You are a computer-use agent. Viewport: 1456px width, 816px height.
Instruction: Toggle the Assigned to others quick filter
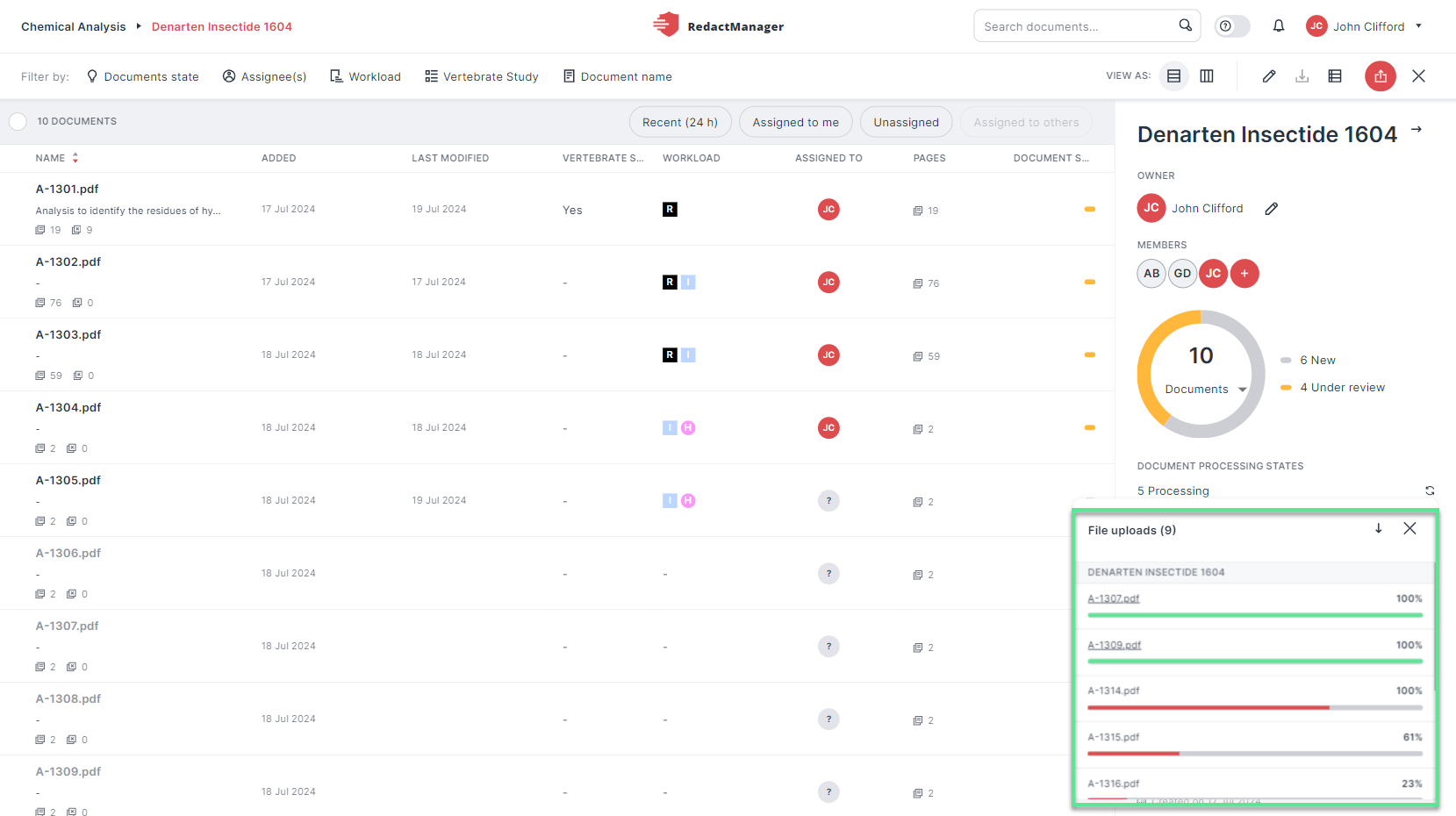pos(1026,122)
